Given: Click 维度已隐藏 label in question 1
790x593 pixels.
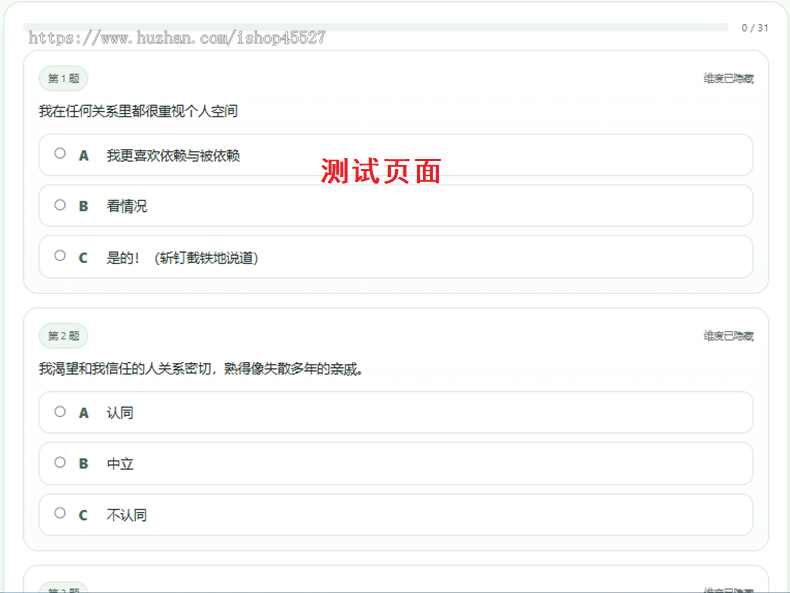Looking at the screenshot, I should tap(729, 79).
